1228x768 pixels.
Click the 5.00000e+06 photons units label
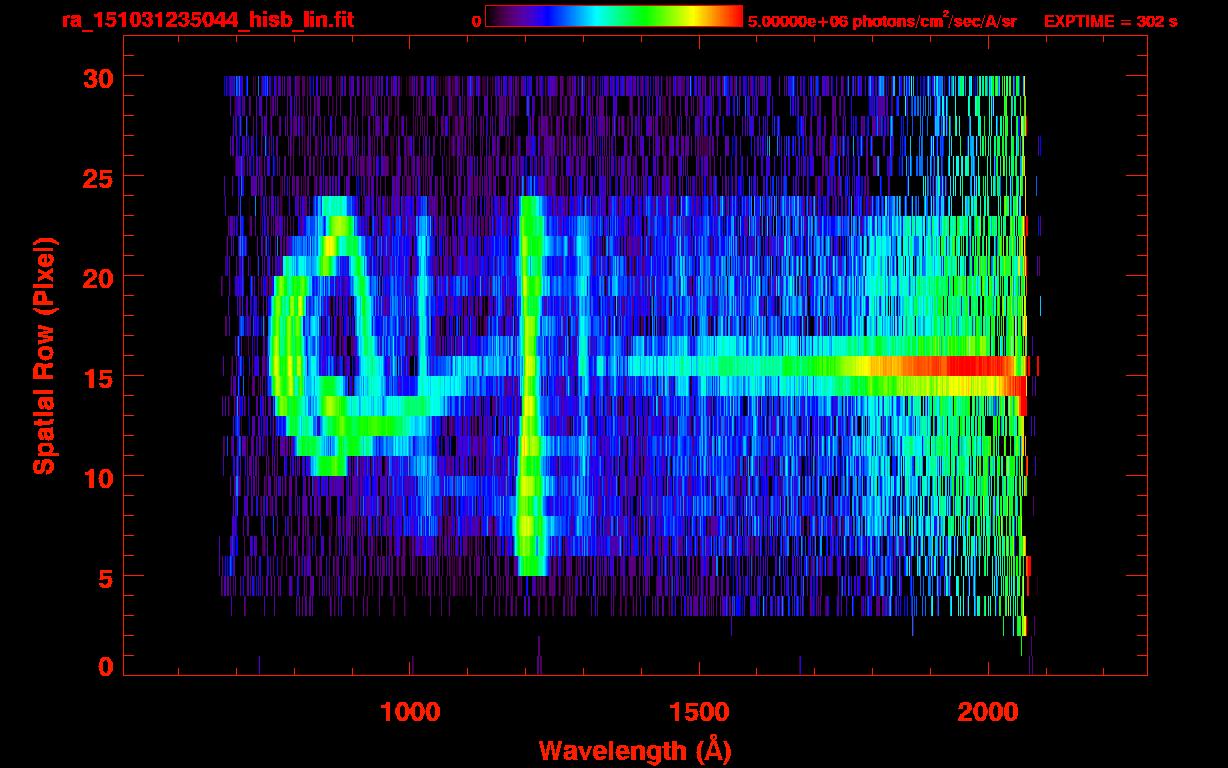(x=882, y=21)
